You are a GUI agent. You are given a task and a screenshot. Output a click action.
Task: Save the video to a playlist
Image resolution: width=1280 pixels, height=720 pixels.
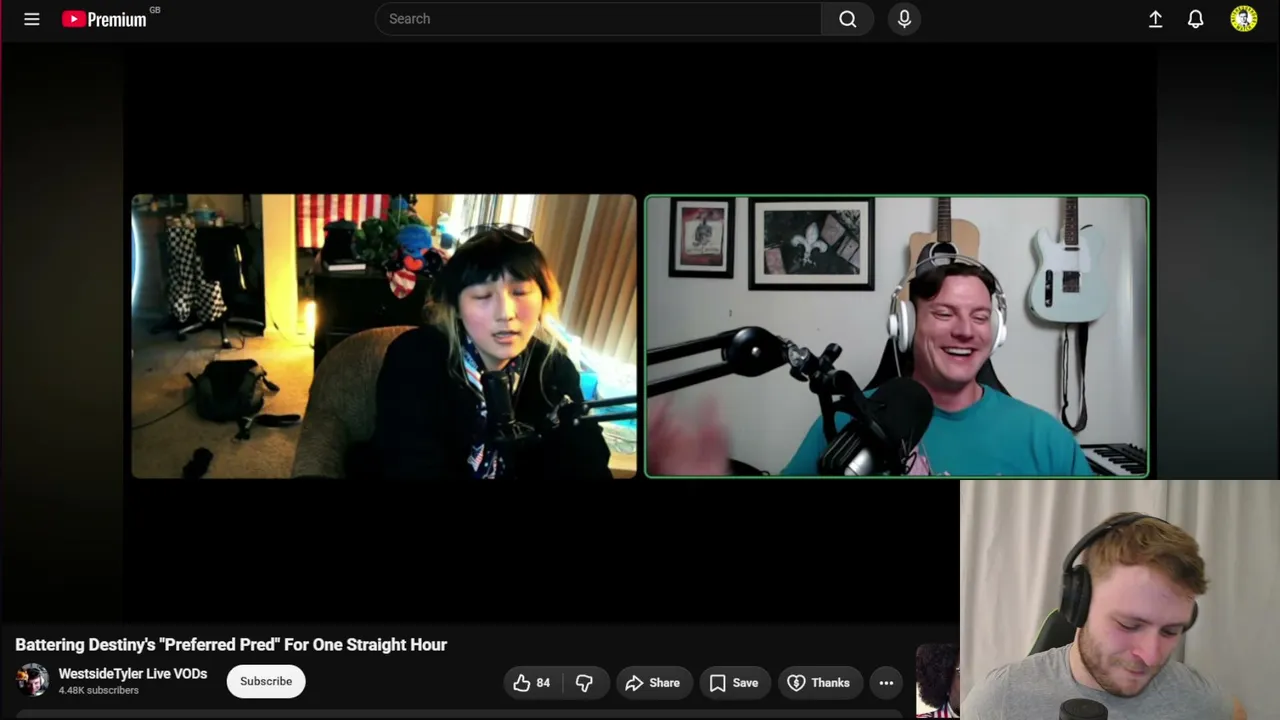(734, 683)
